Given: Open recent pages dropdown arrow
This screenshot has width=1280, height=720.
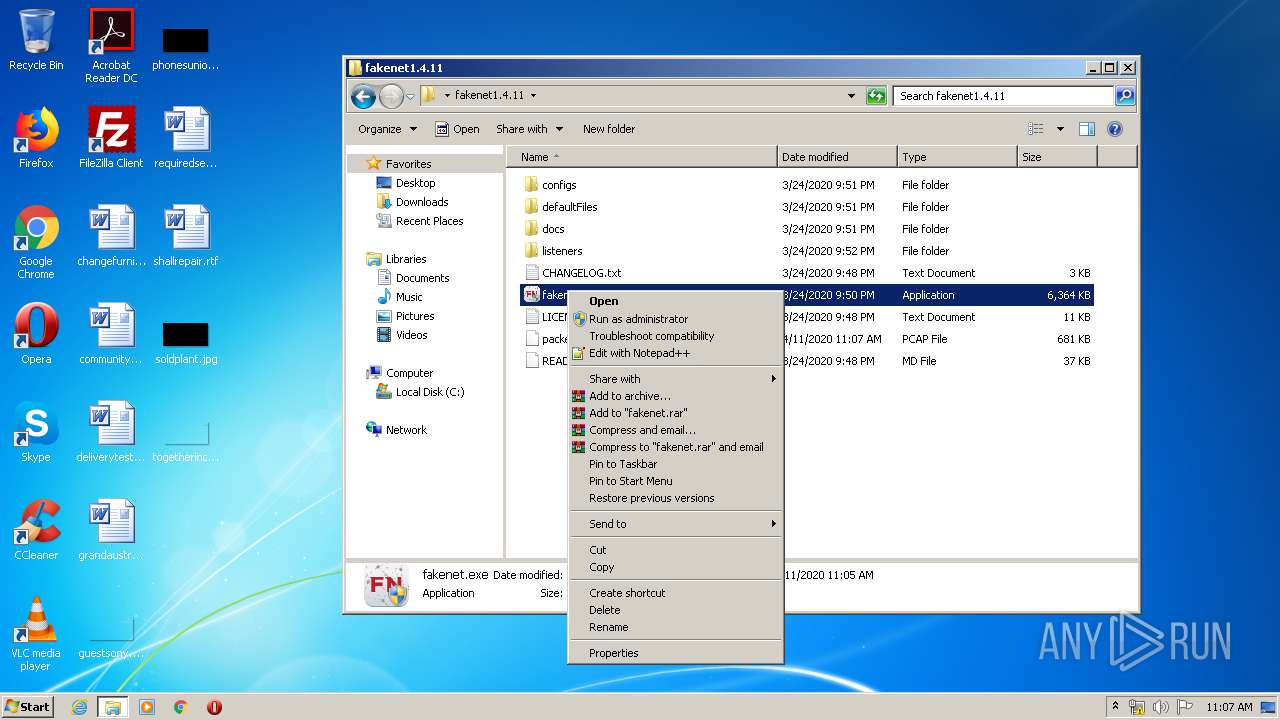Looking at the screenshot, I should [x=410, y=97].
